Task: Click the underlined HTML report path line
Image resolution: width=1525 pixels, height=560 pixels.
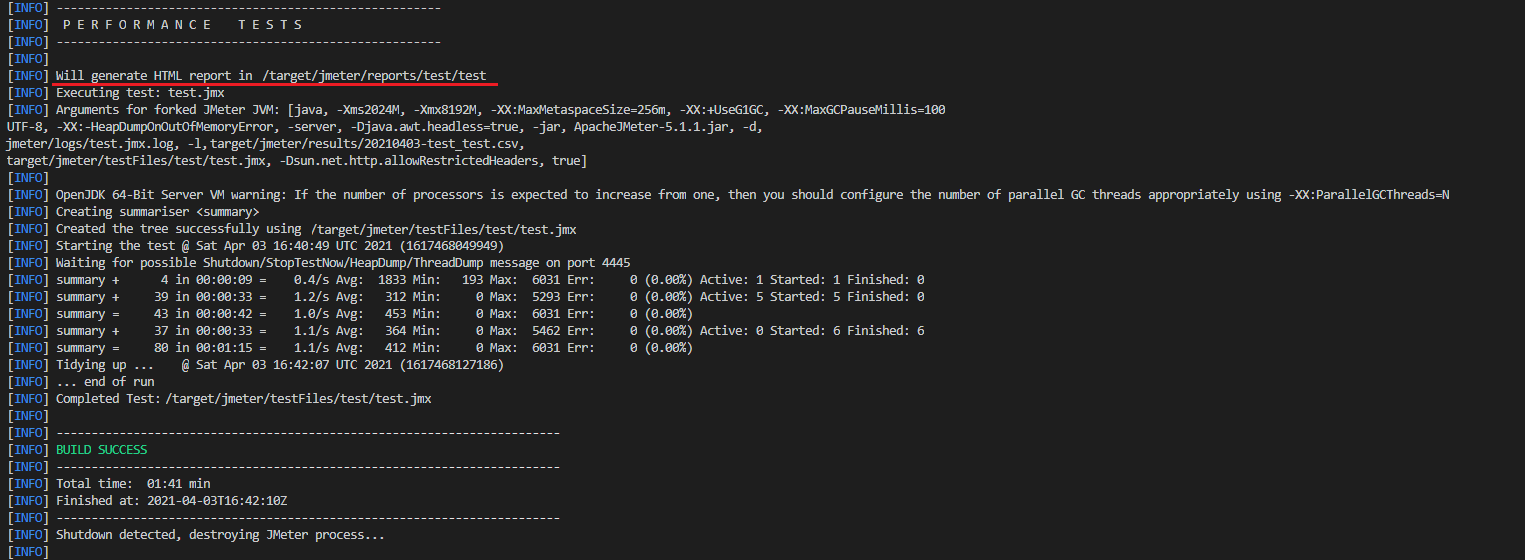Action: [271, 76]
